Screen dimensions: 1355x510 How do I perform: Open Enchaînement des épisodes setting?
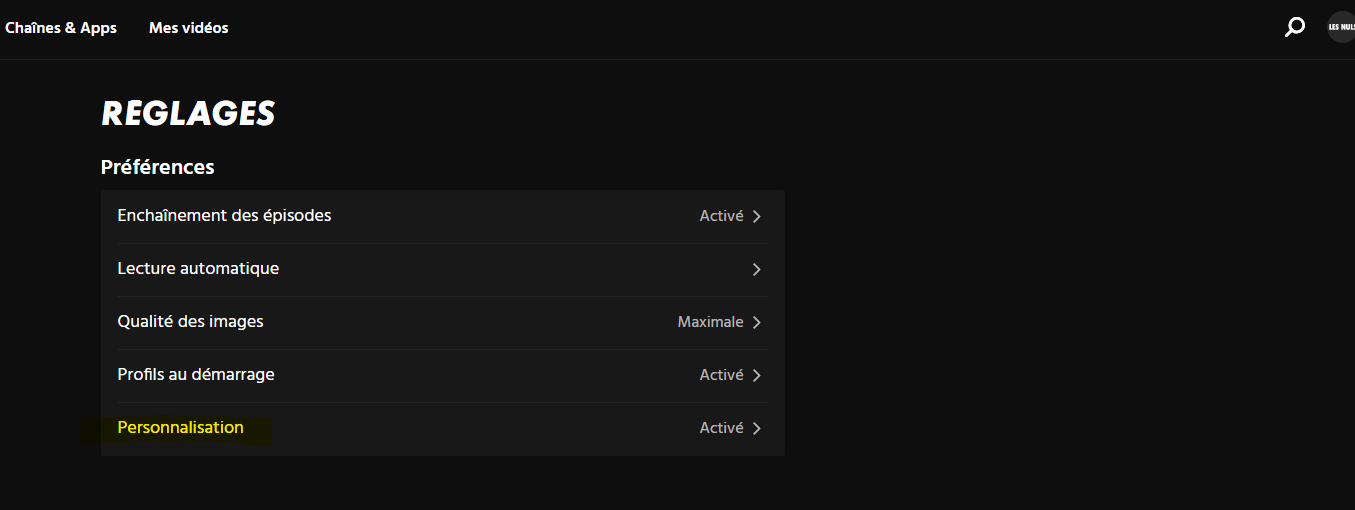click(x=224, y=215)
